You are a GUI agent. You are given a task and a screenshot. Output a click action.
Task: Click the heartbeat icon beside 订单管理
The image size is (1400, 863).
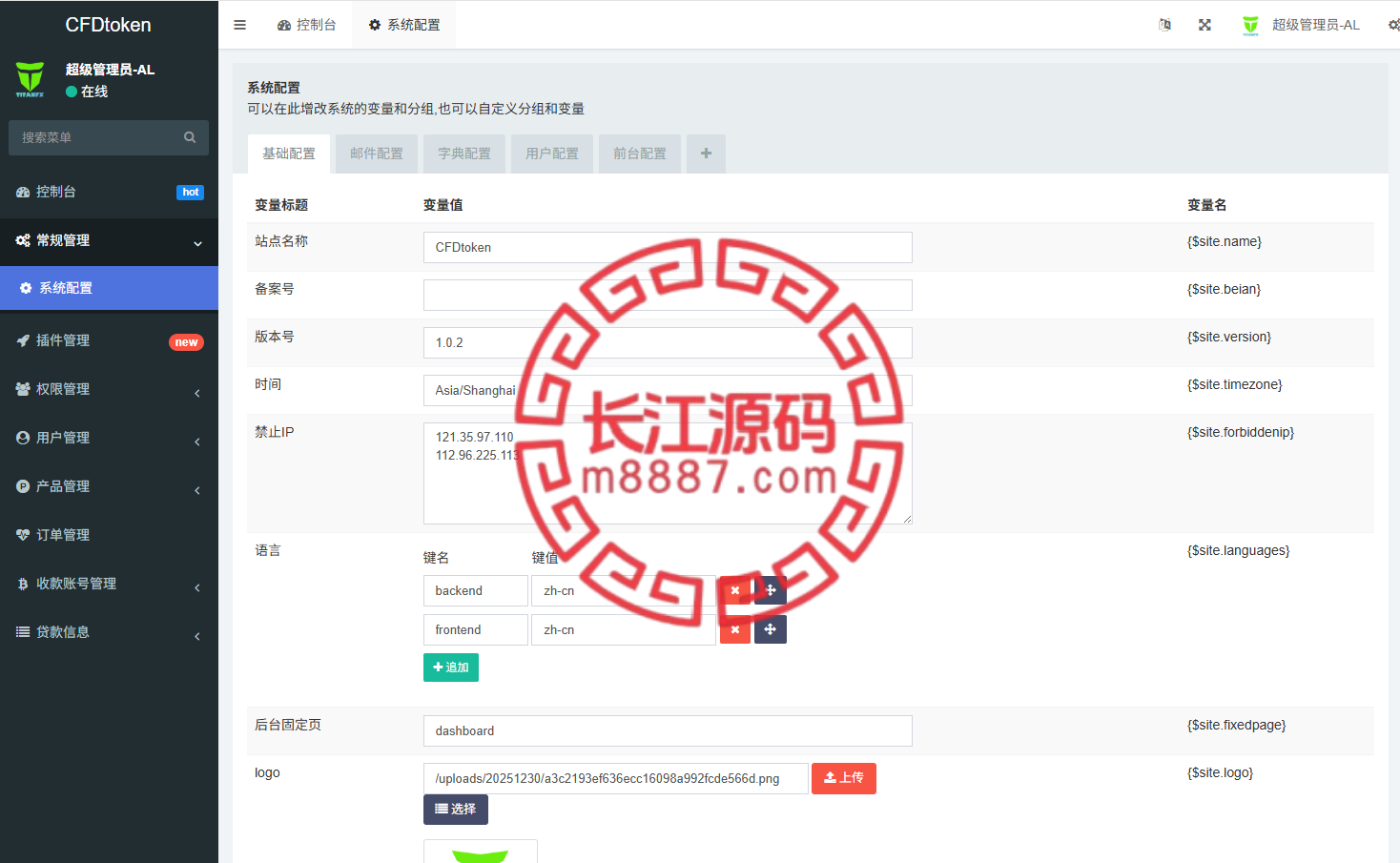[x=23, y=535]
